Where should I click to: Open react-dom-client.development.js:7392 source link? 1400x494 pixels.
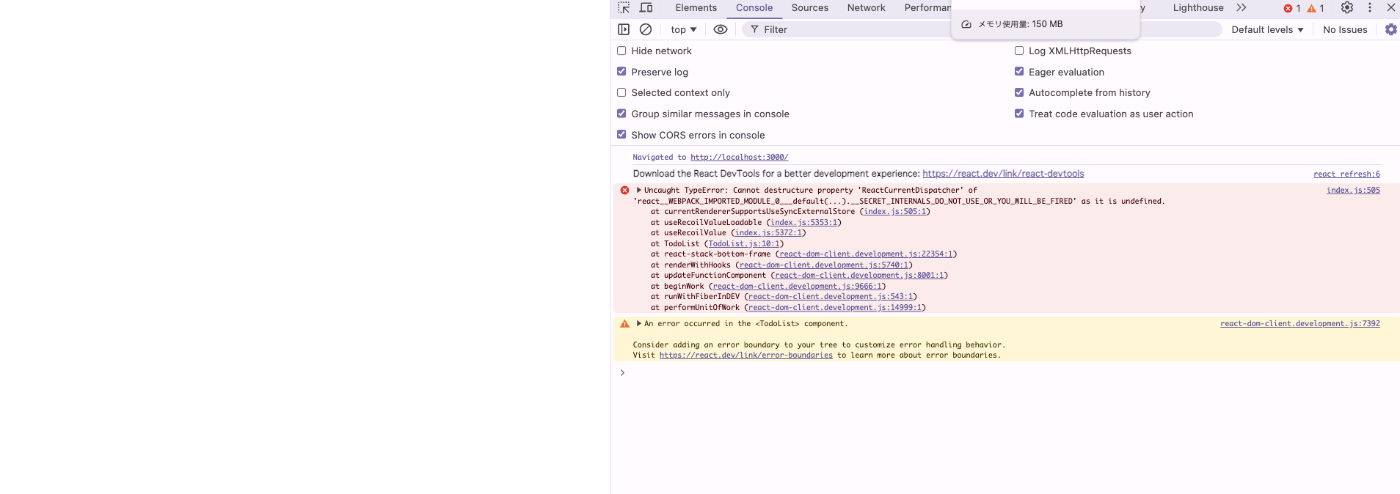(x=1300, y=324)
